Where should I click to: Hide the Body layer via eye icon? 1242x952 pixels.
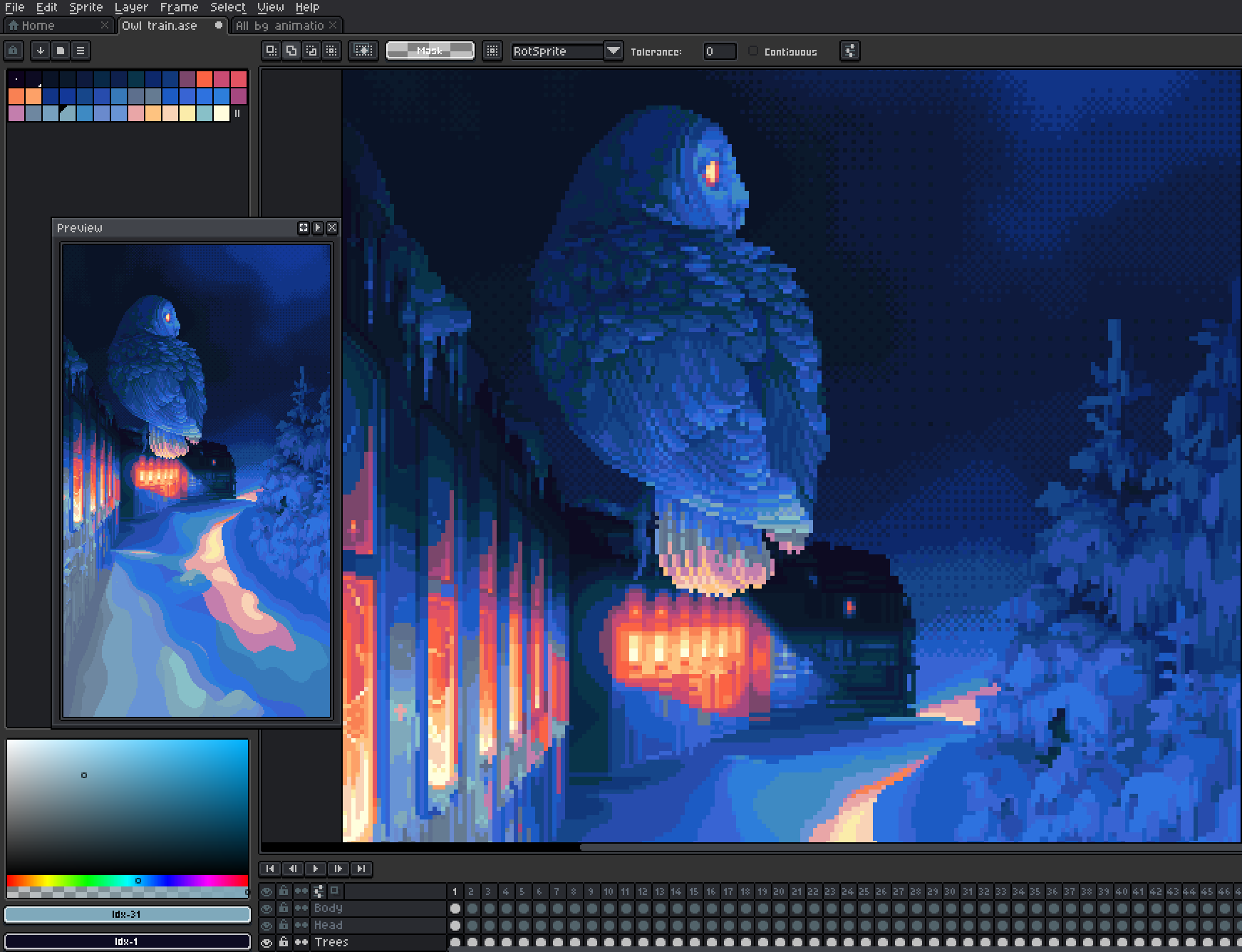pyautogui.click(x=266, y=909)
